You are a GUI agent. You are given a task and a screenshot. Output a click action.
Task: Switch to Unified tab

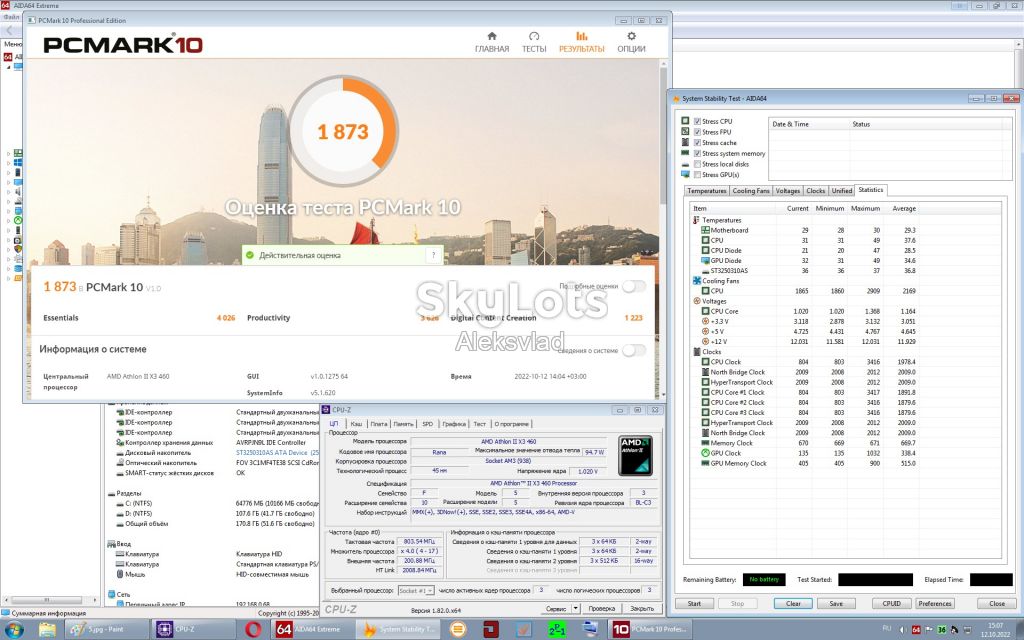coord(842,191)
